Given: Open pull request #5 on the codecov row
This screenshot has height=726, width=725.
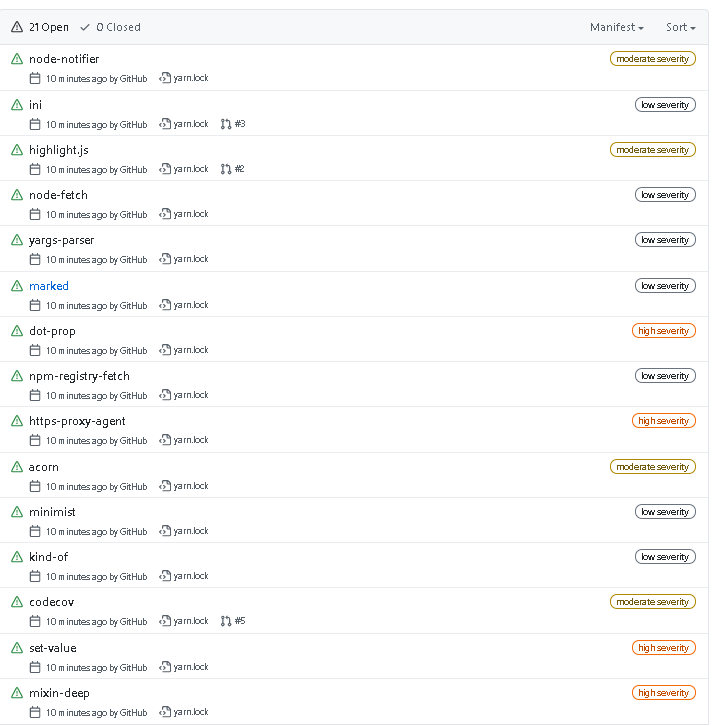Looking at the screenshot, I should [x=233, y=621].
